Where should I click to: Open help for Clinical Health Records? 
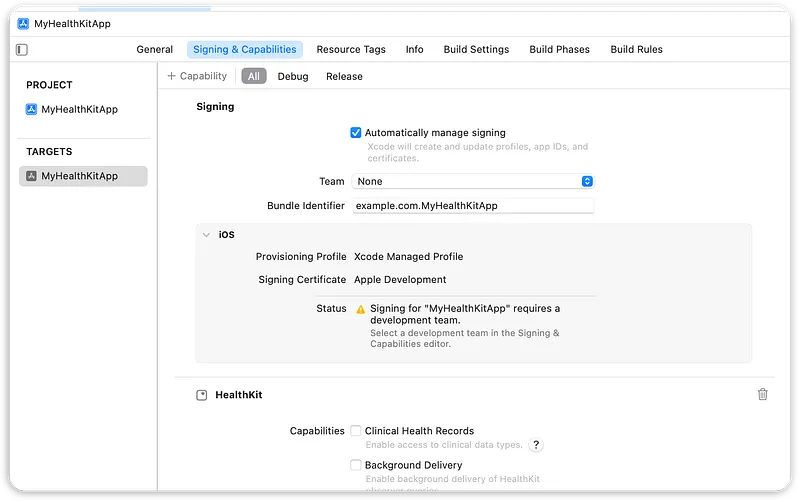point(536,445)
